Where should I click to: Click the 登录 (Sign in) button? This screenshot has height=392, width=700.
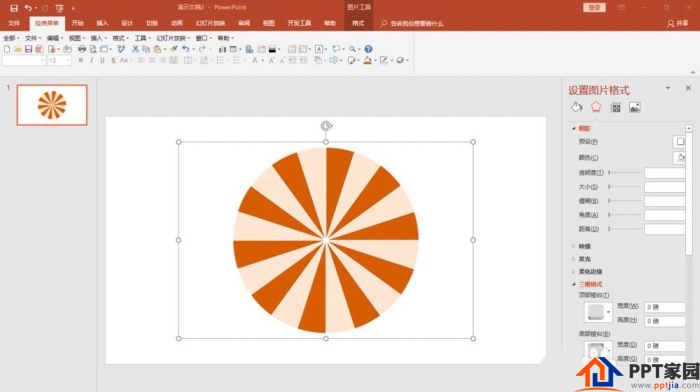pyautogui.click(x=594, y=8)
